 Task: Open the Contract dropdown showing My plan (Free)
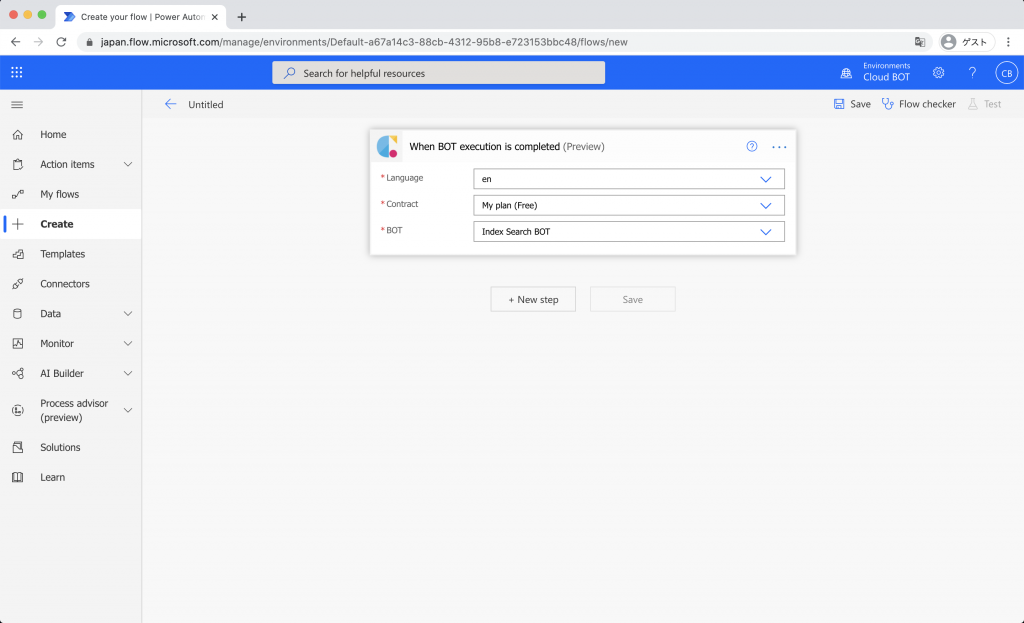628,205
